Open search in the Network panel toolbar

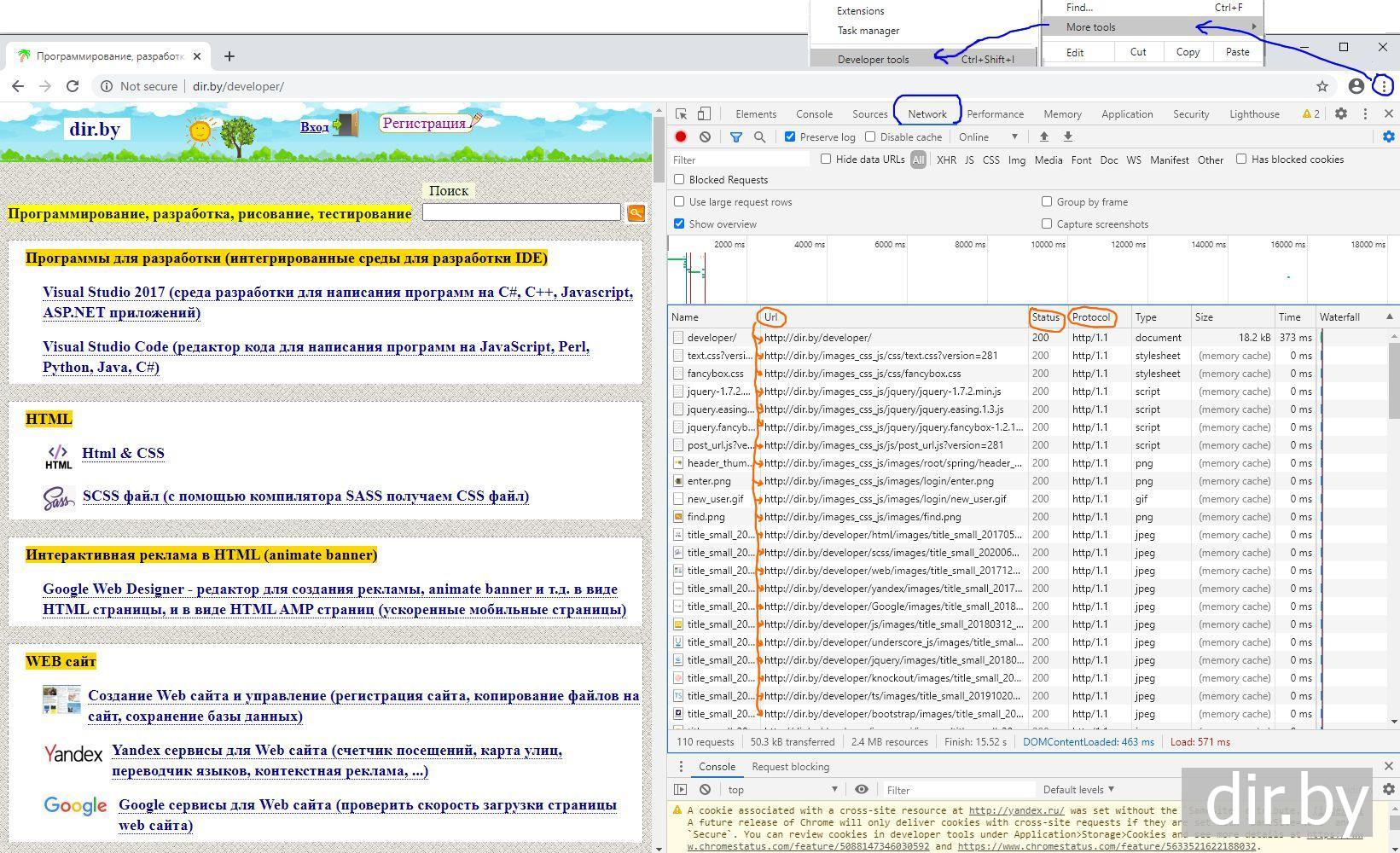[759, 136]
